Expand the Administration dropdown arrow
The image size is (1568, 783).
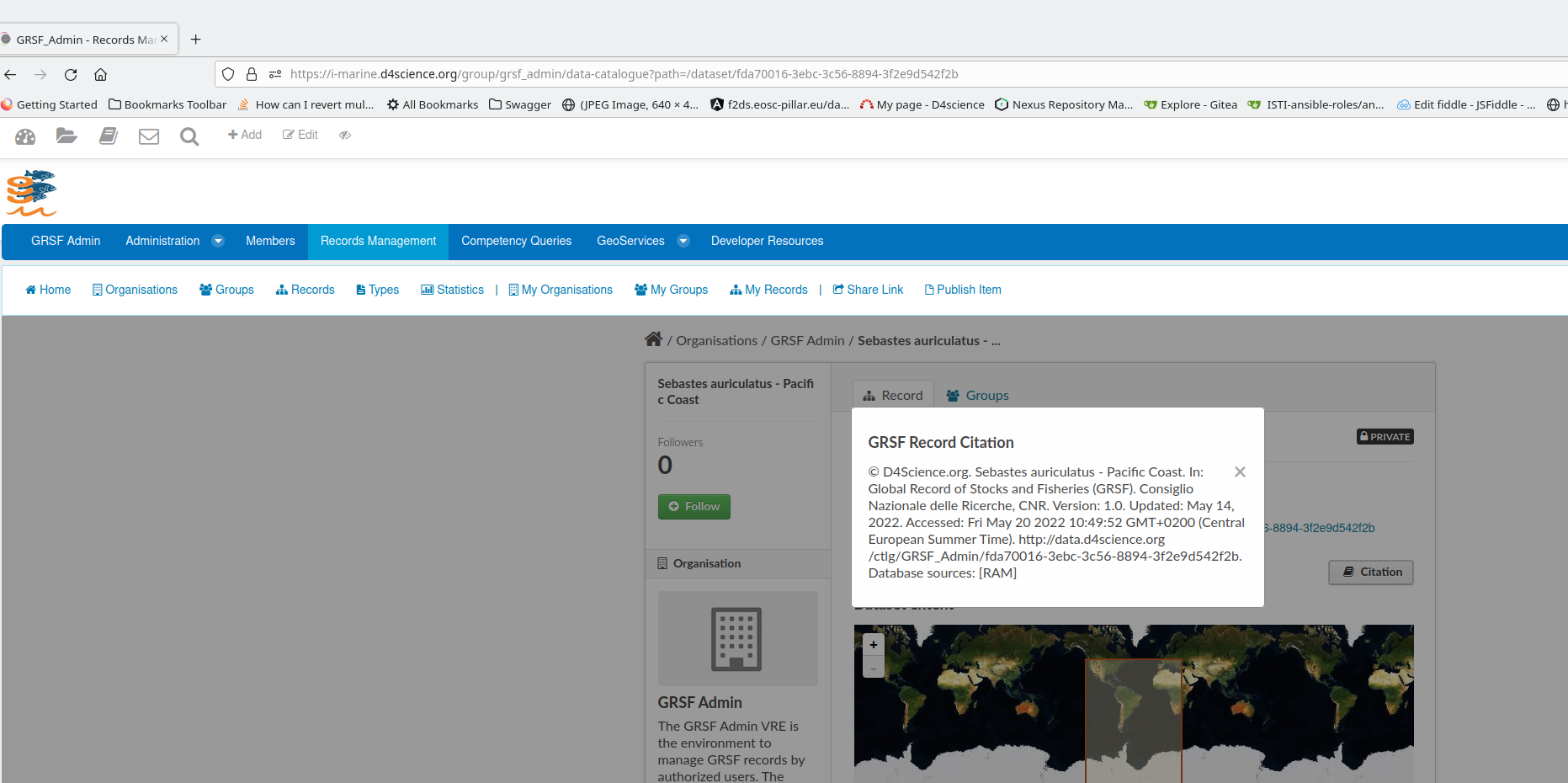click(218, 241)
